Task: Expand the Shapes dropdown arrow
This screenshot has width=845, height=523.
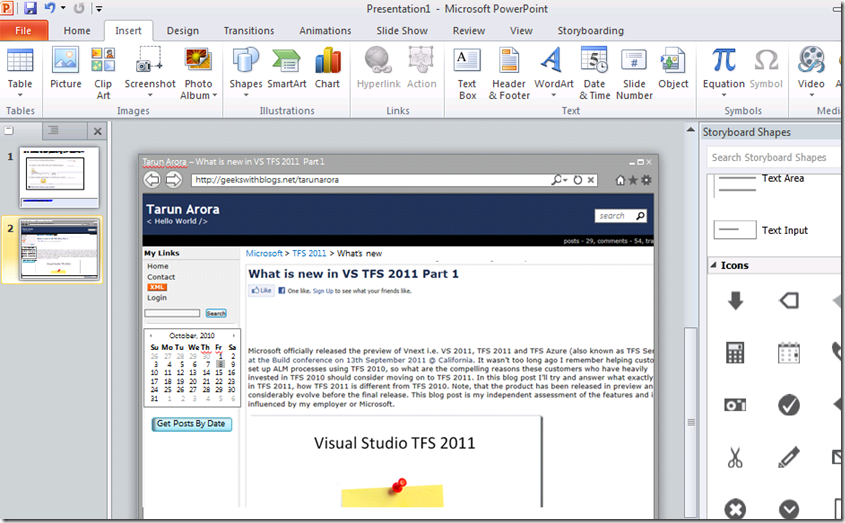Action: pos(246,95)
